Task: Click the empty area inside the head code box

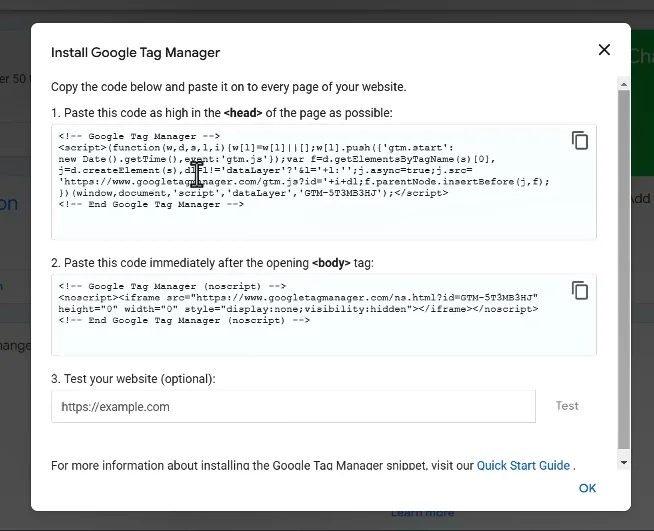Action: pos(300,224)
